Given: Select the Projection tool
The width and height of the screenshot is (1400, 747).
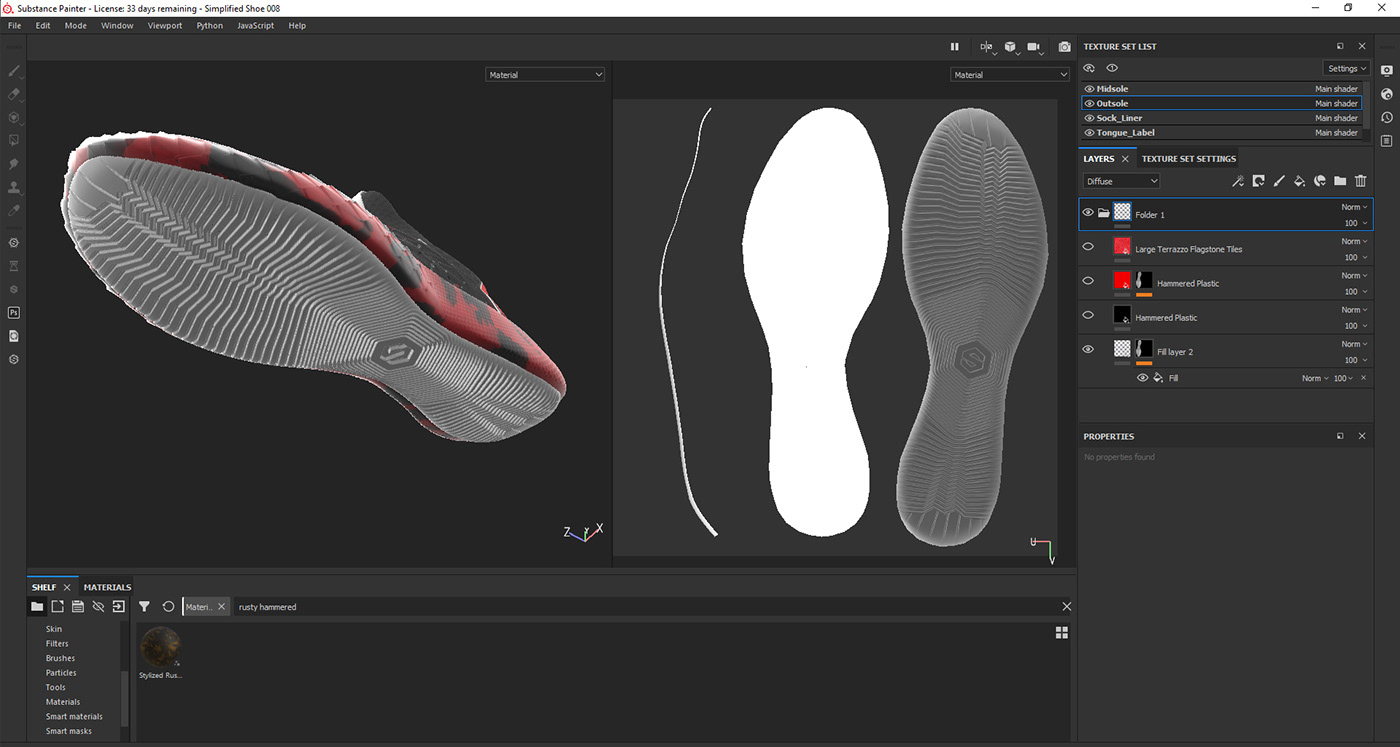Looking at the screenshot, I should (x=14, y=117).
